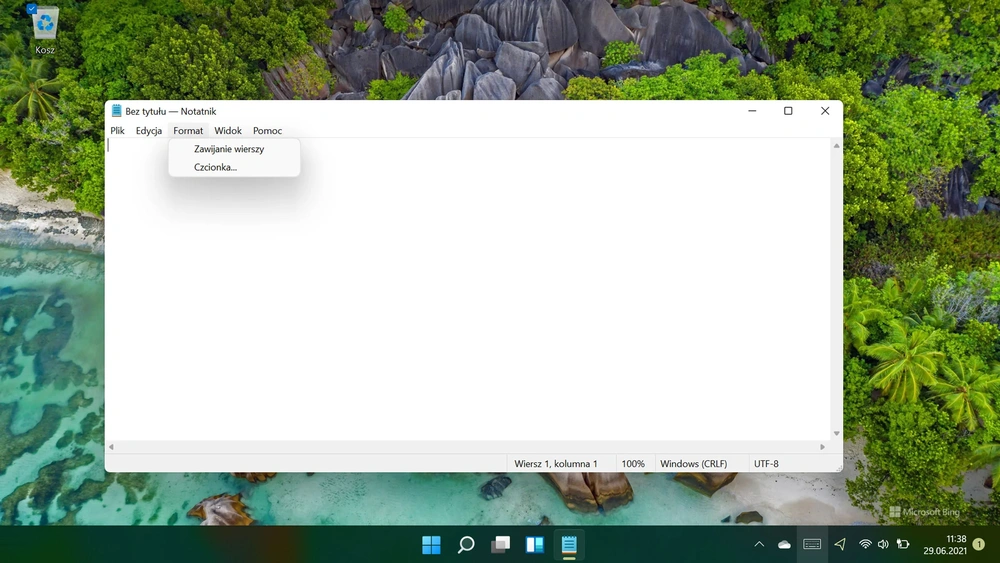Screen dimensions: 1000x563
Task: Click horizontal scrollbar left arrow
Action: tap(112, 447)
